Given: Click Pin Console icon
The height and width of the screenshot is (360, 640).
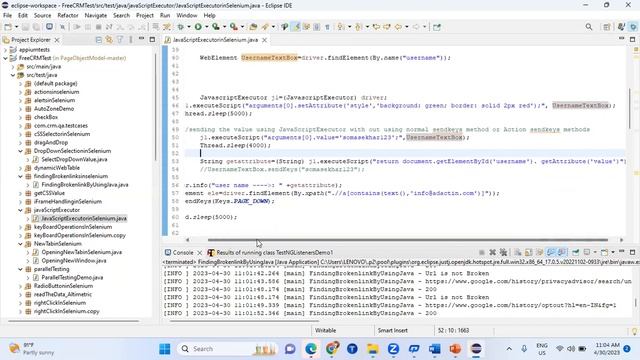Looking at the screenshot, I should point(576,252).
